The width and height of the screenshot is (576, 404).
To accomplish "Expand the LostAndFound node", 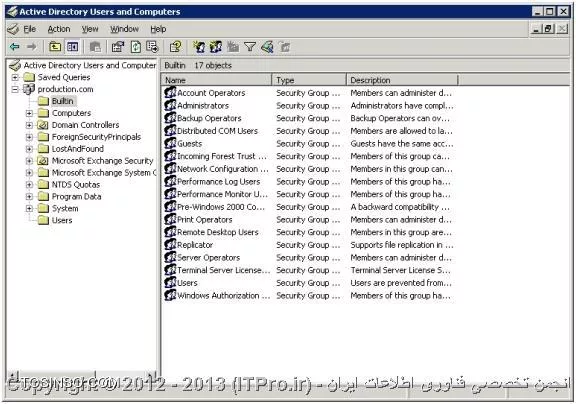I will pos(29,149).
